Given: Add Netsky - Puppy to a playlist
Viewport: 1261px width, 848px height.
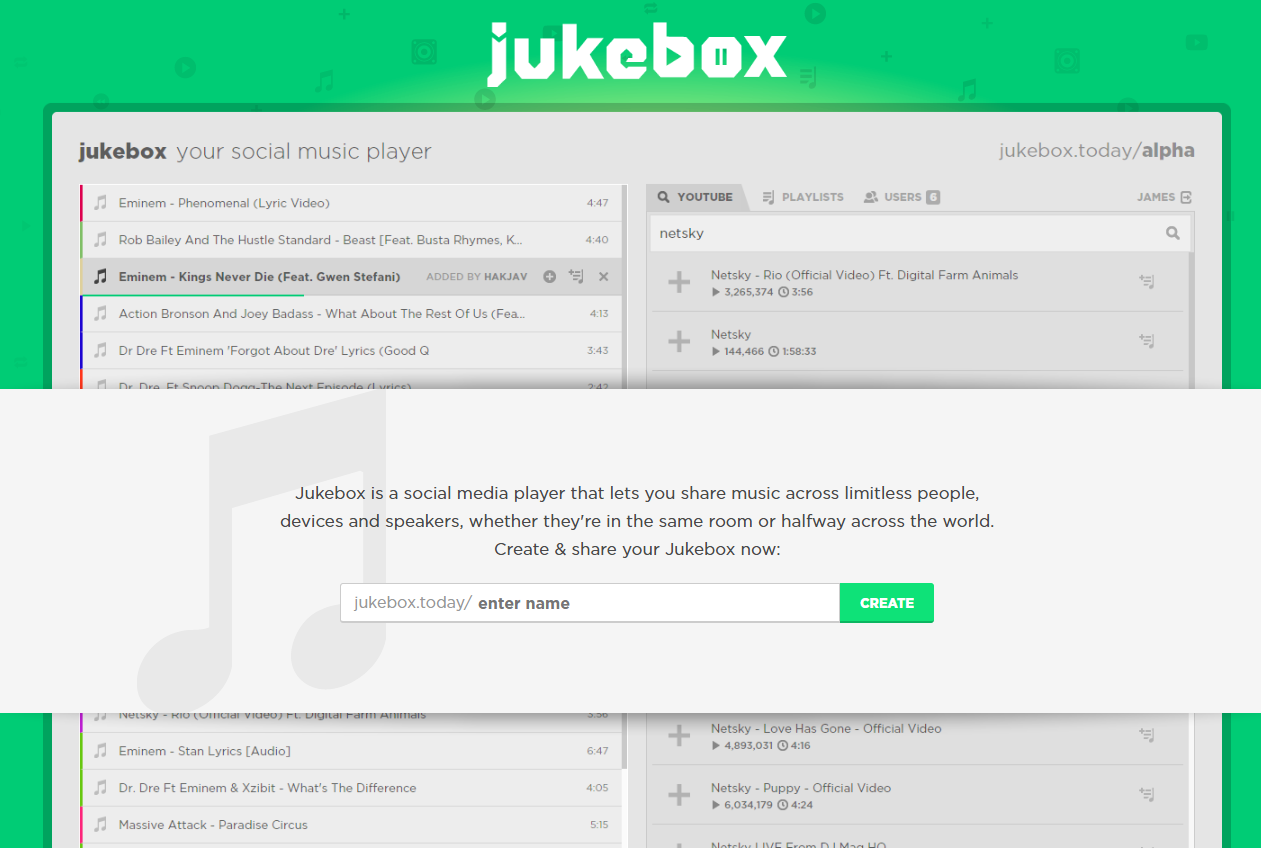Looking at the screenshot, I should [1146, 793].
